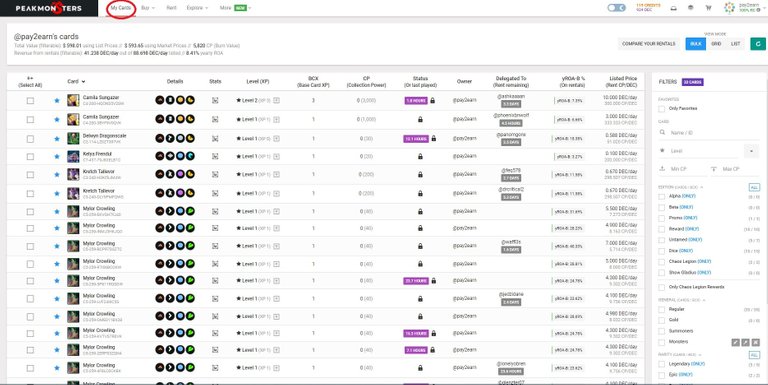Click plus icon beside Kelya Frendul level

[x=276, y=157]
